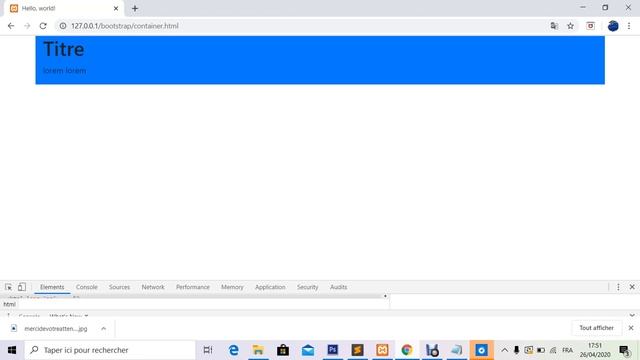Open downloaded mercidevotreatten jpg file
Viewport: 640px width, 360px height.
point(55,328)
